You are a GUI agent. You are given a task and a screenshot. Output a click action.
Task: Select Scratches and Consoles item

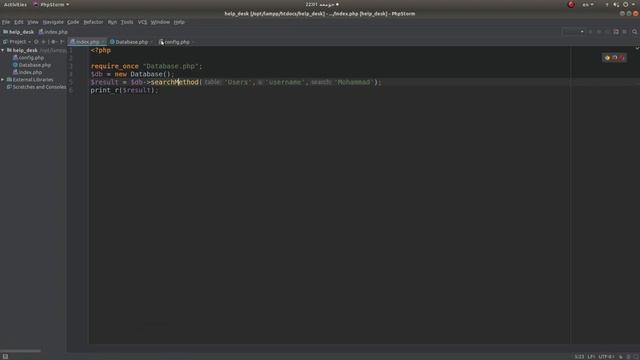(36, 87)
